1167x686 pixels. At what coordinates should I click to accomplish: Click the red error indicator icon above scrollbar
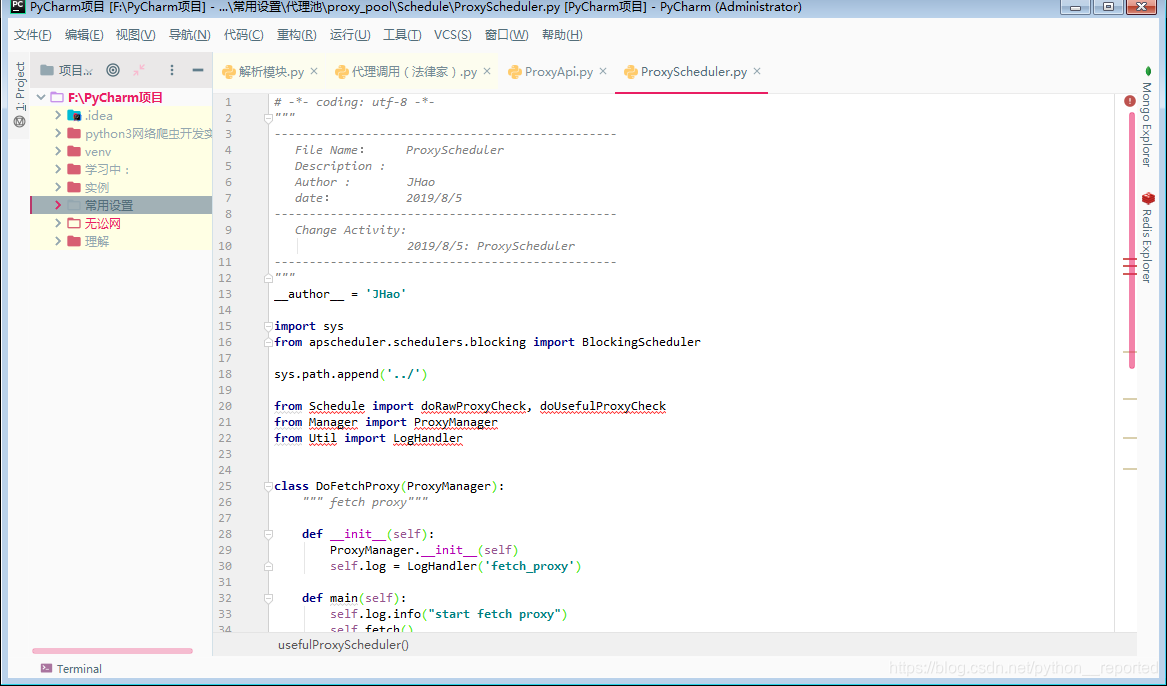click(1130, 100)
